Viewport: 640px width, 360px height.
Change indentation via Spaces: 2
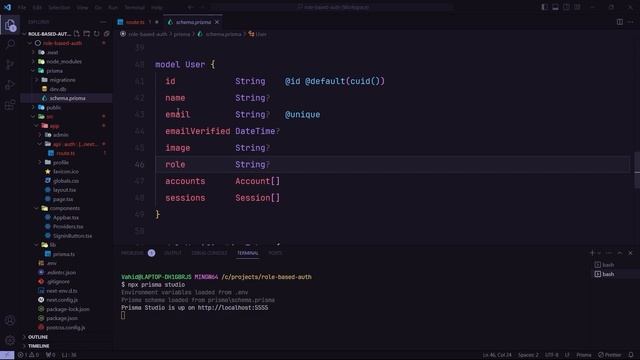tap(528, 355)
